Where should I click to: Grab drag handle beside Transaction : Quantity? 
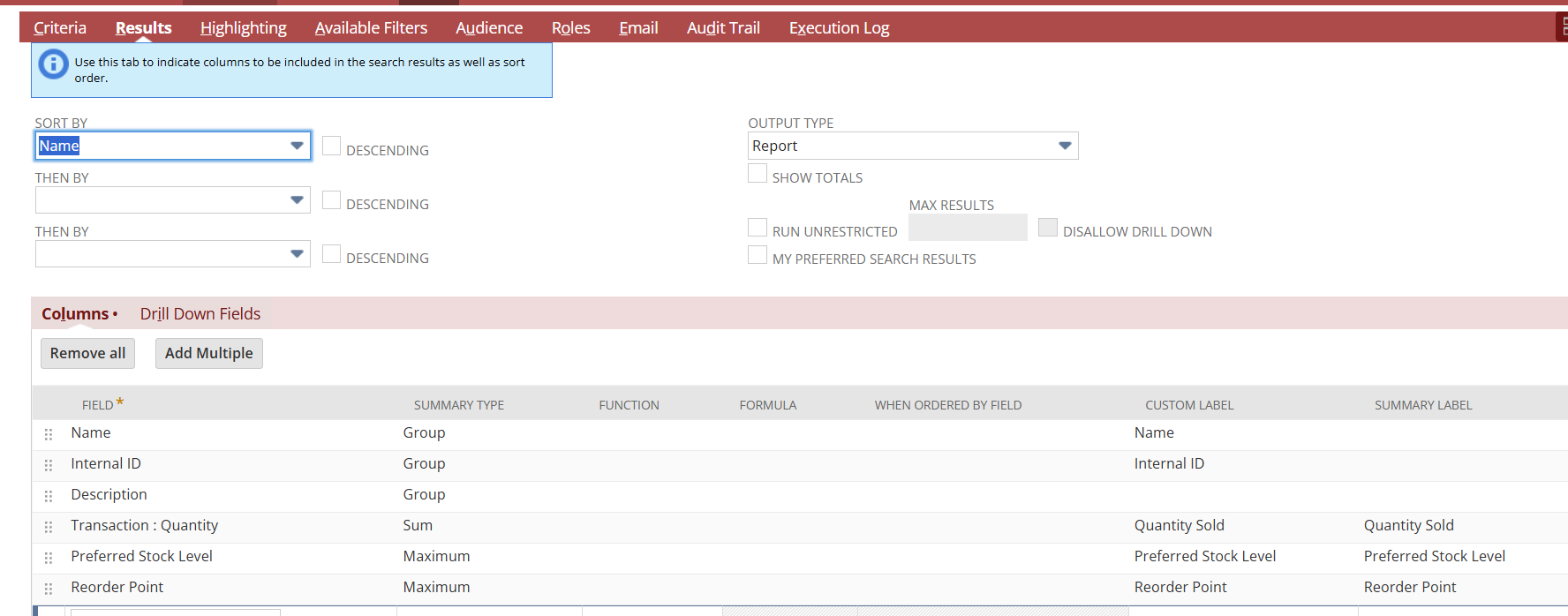point(49,527)
